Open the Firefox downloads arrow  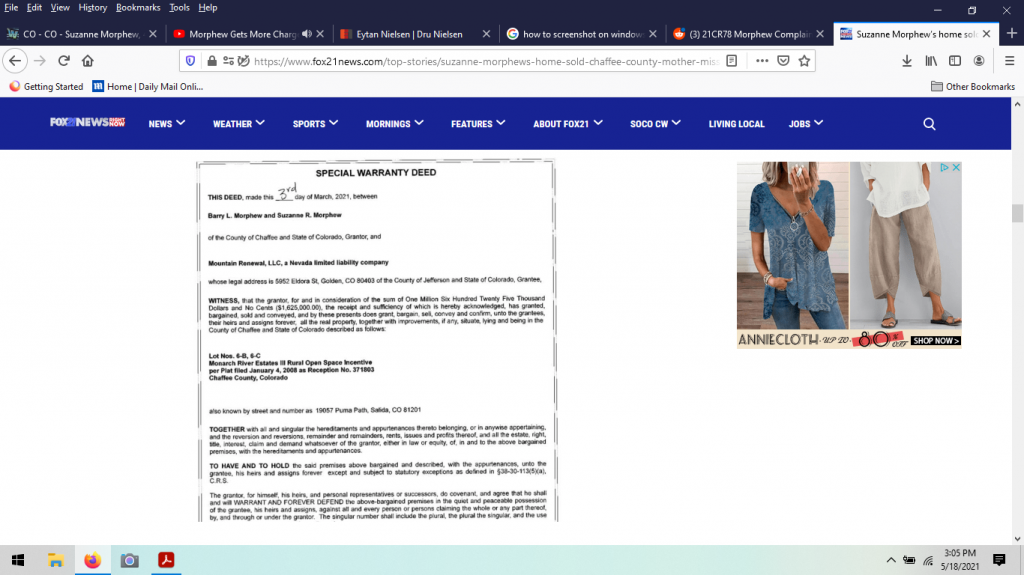click(907, 60)
